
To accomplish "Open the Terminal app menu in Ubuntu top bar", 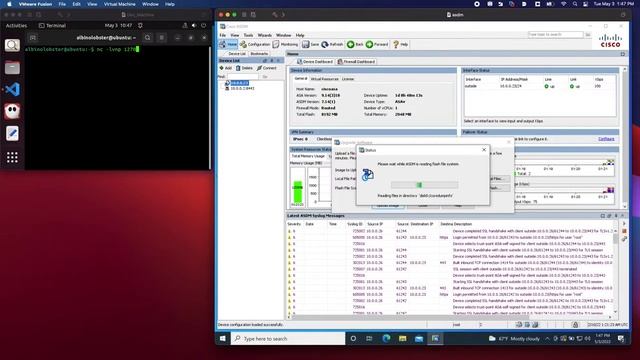I will (52, 25).
